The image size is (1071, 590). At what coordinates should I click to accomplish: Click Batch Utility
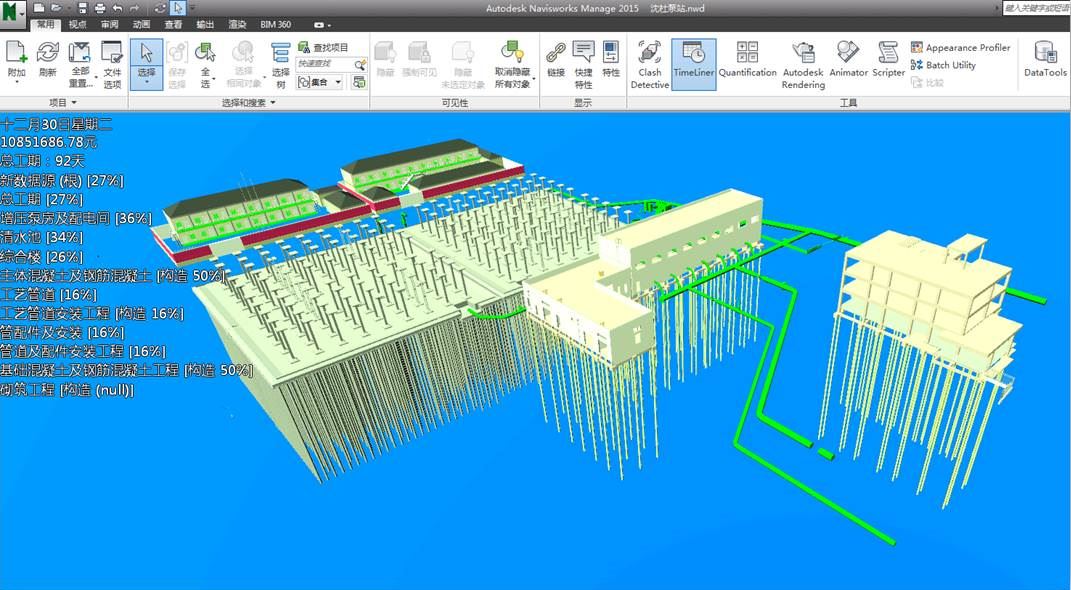[943, 65]
